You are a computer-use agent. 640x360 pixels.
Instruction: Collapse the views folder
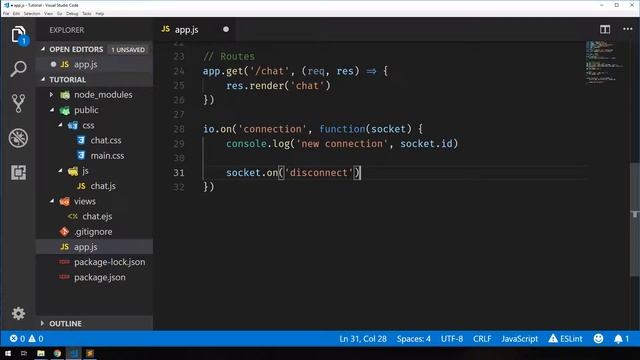52,201
